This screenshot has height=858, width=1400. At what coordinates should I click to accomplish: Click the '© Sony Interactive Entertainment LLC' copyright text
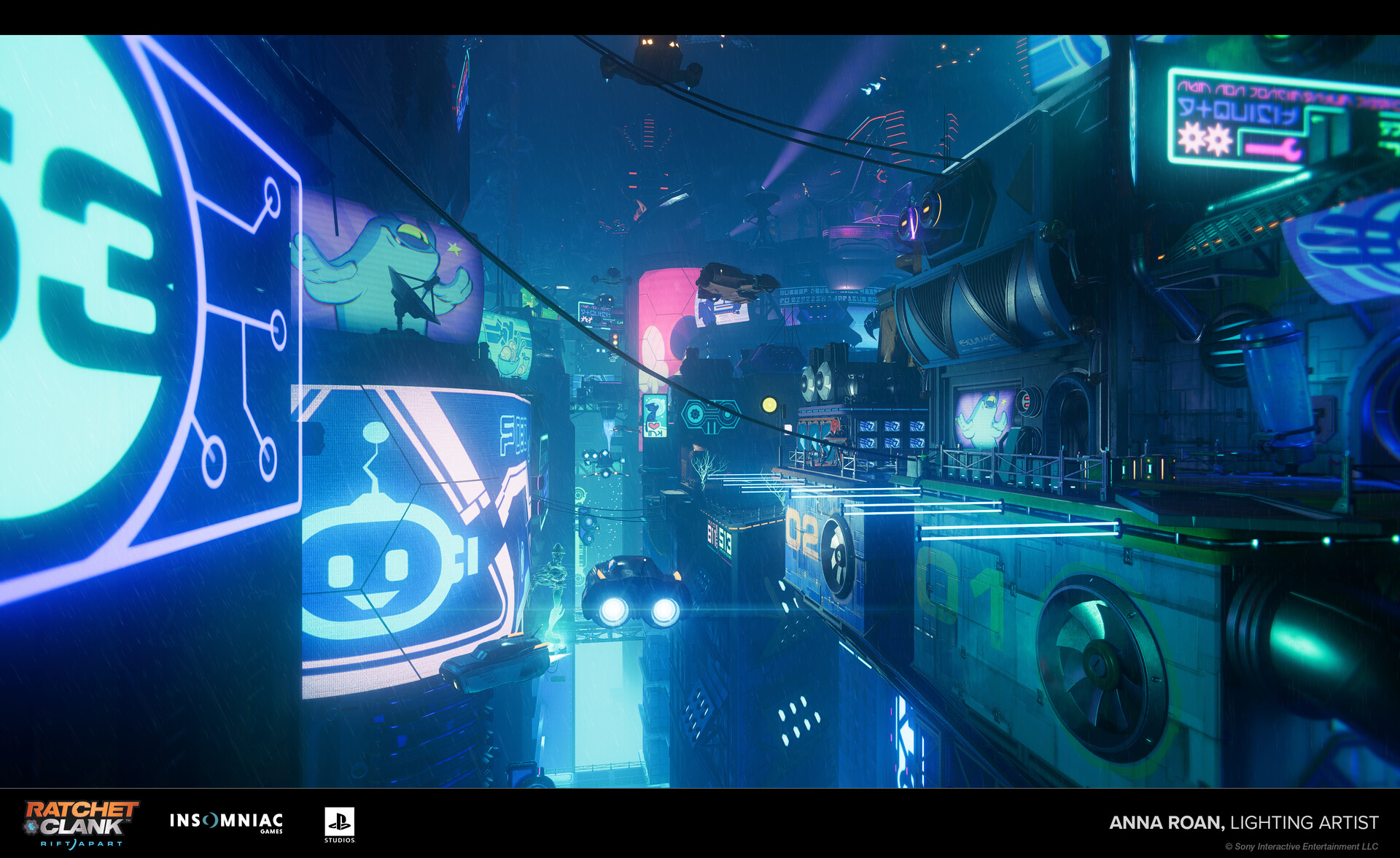pyautogui.click(x=1301, y=846)
